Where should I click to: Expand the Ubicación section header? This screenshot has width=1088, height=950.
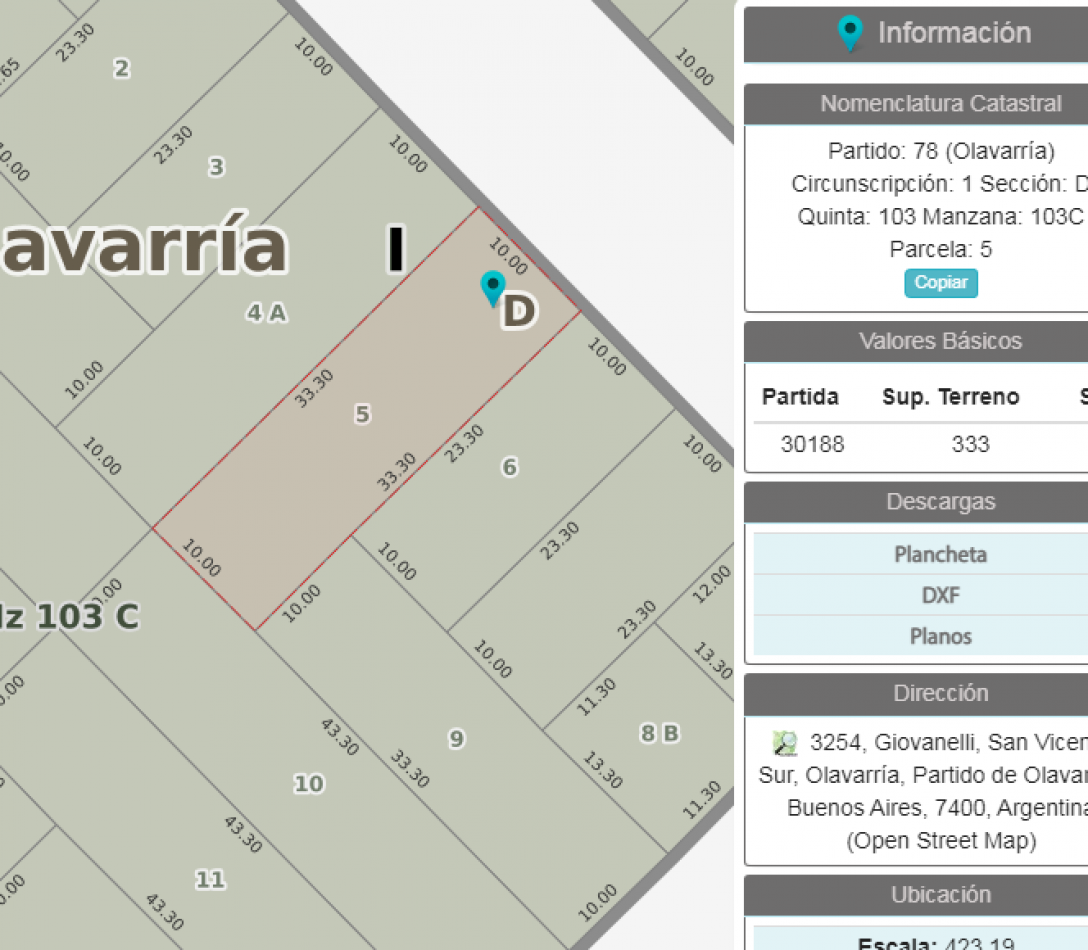click(x=940, y=895)
